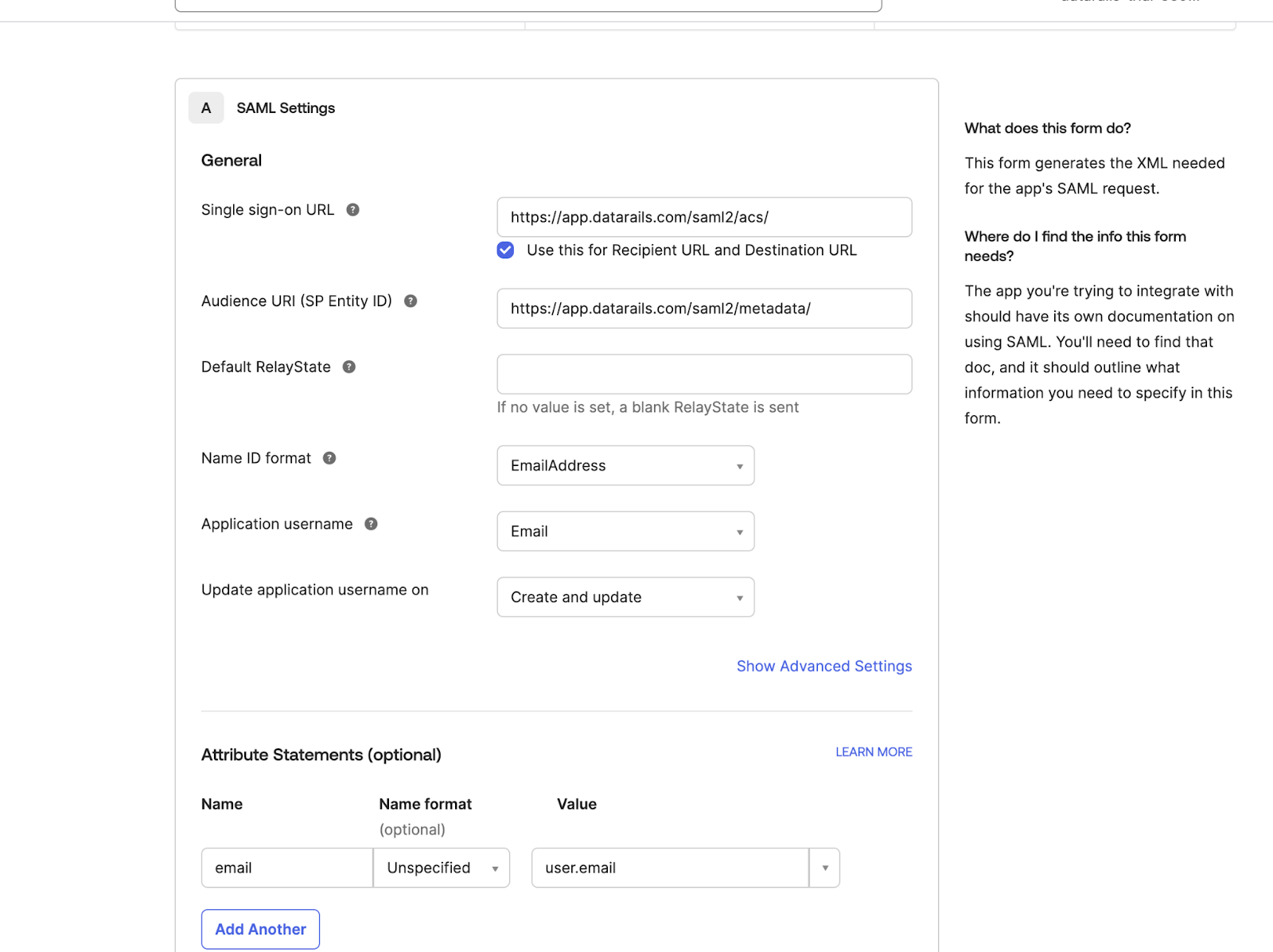Focus the Single sign-on URL field
This screenshot has height=952, width=1273.
(x=704, y=217)
